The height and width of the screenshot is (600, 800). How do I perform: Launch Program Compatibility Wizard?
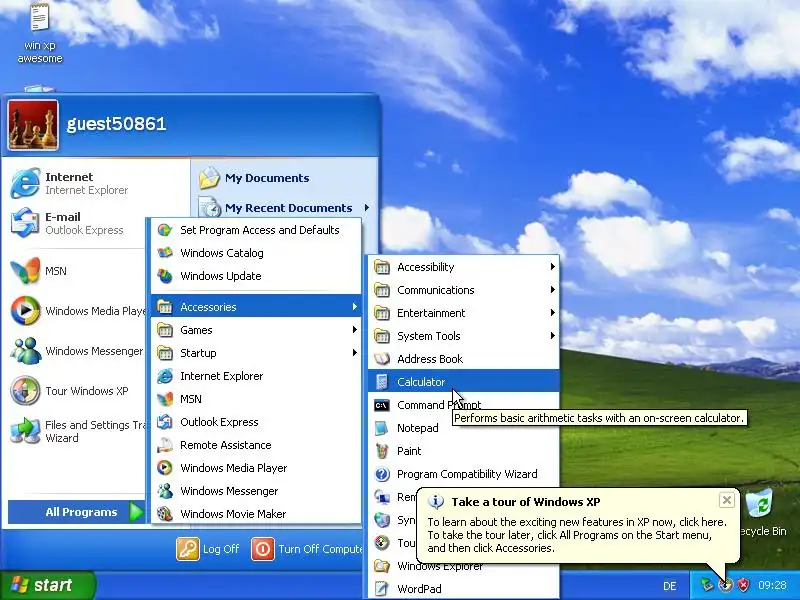(x=463, y=473)
